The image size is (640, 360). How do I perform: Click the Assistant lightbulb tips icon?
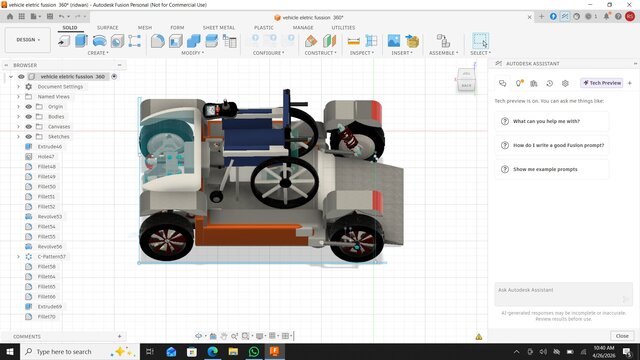coord(518,83)
